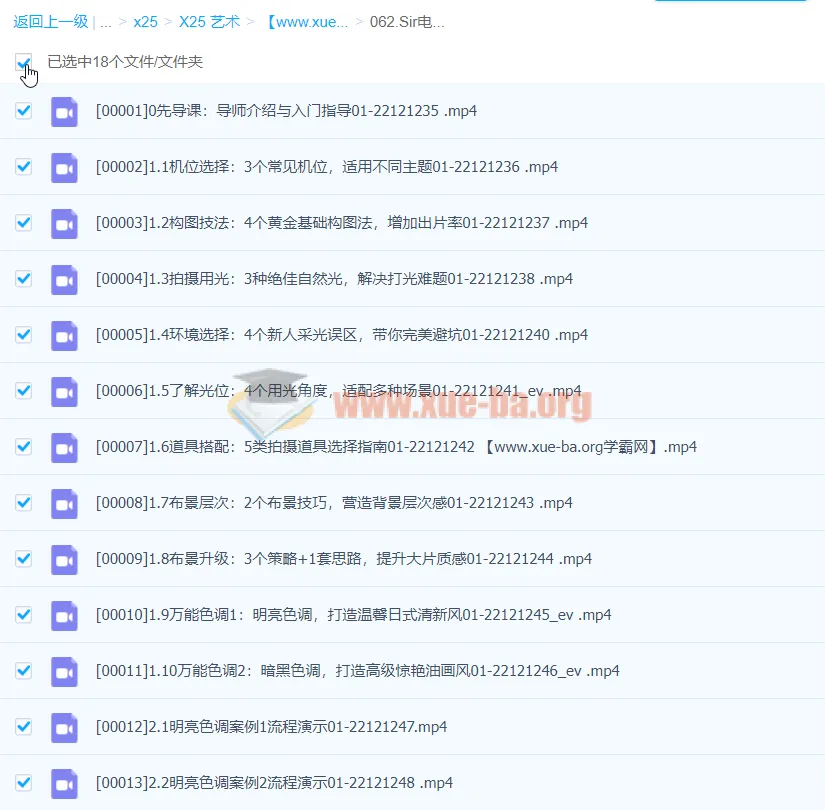Click the video icon for 2.1明亮色调案例1 file
This screenshot has width=825, height=810.
64,727
